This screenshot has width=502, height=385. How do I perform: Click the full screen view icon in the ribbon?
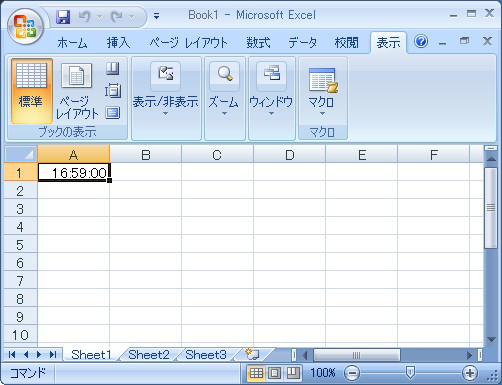point(113,113)
